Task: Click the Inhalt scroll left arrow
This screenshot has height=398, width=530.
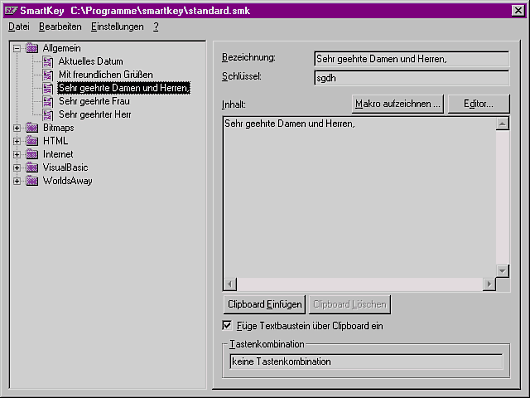Action: [230, 284]
